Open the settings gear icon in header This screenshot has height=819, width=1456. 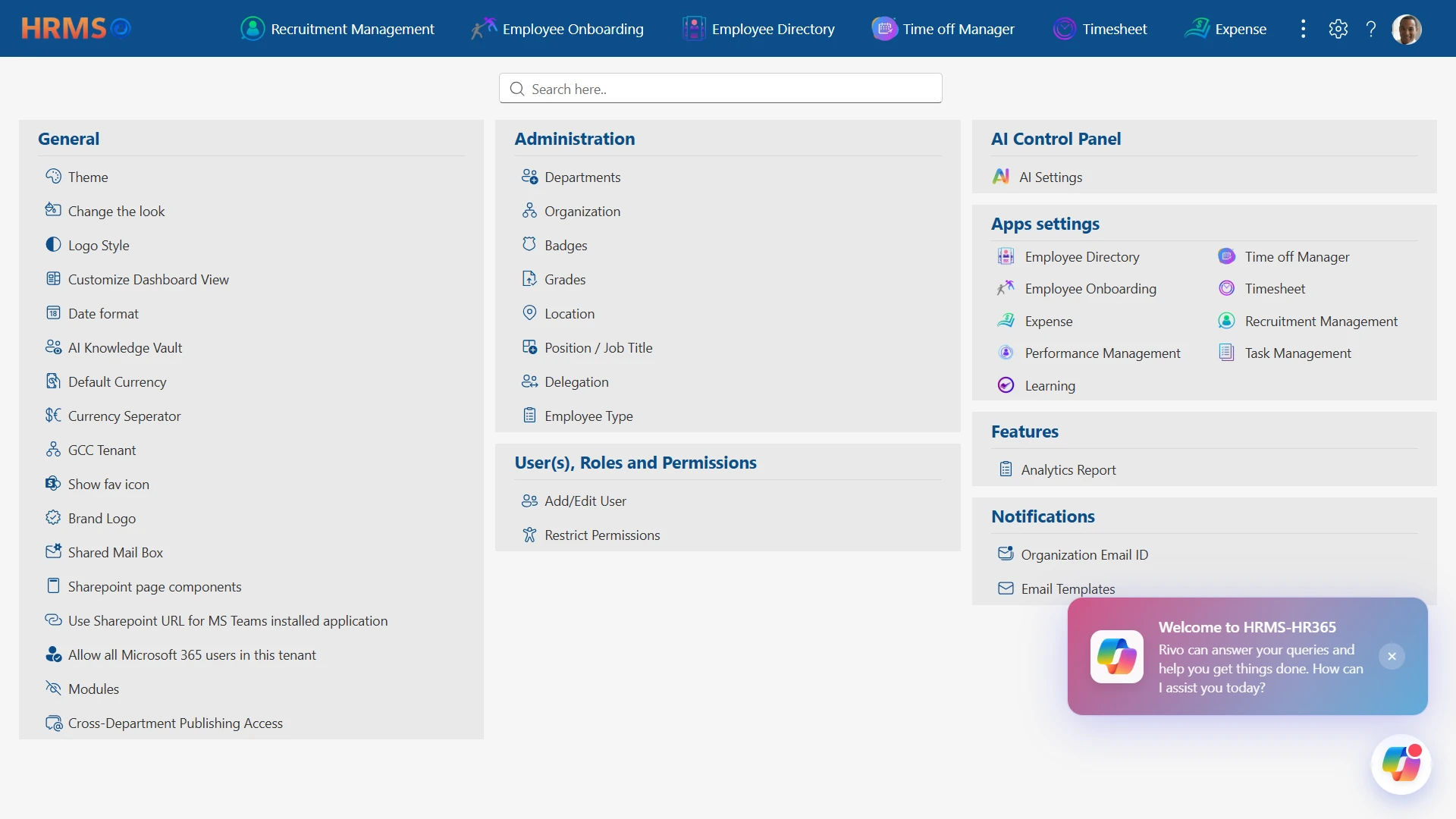[x=1338, y=29]
